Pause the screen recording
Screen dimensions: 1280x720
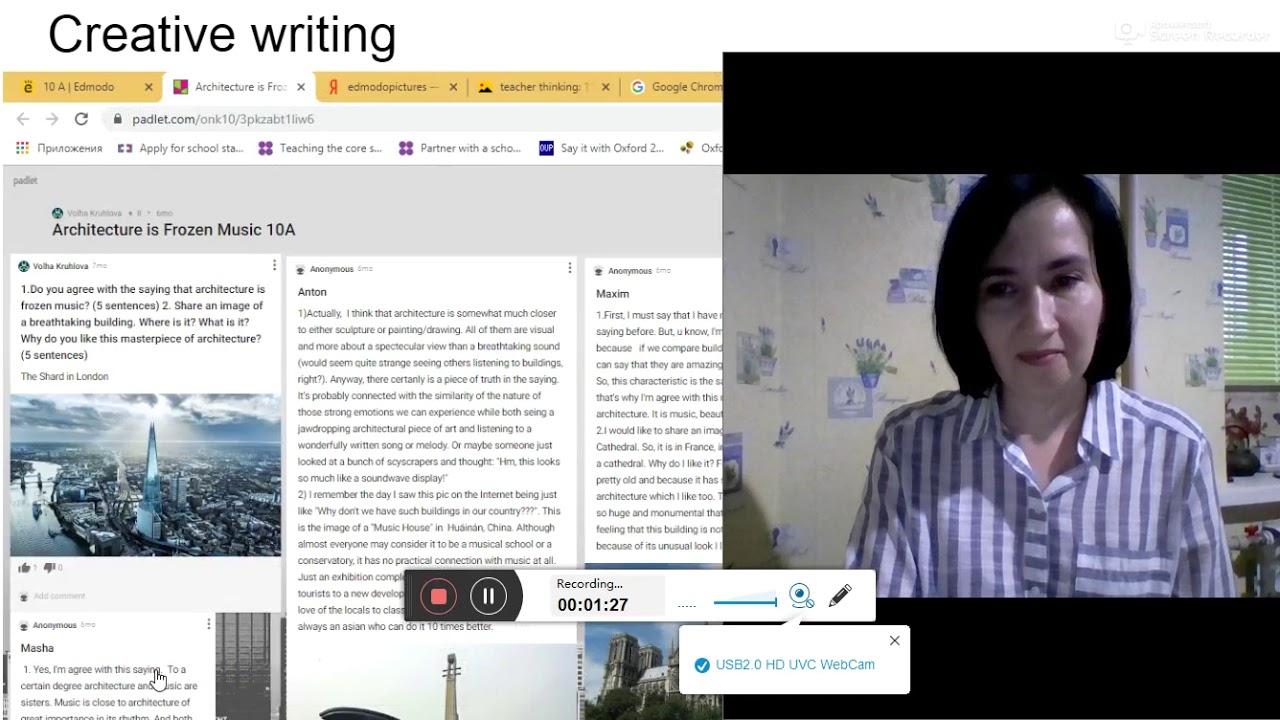(x=488, y=597)
